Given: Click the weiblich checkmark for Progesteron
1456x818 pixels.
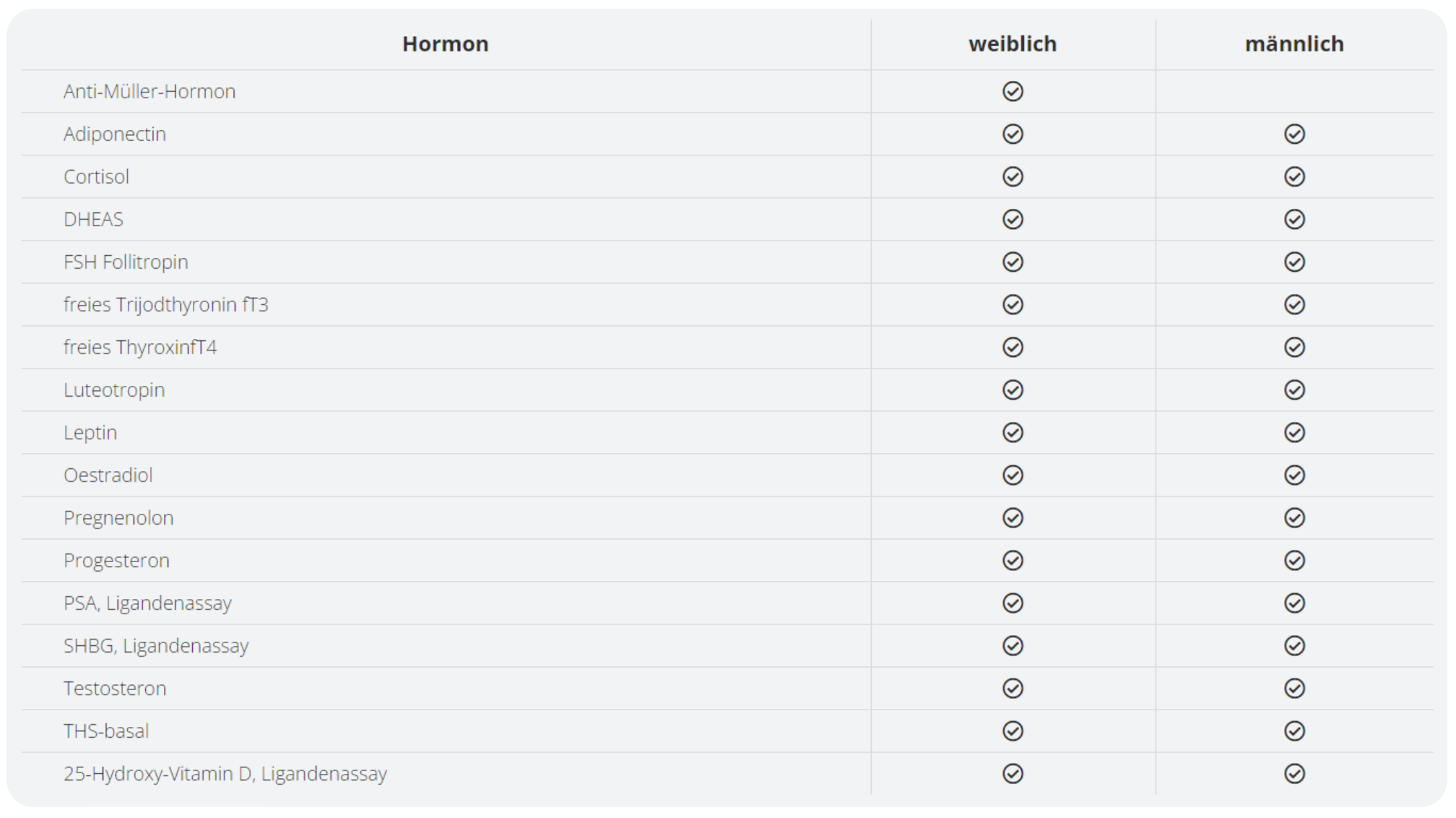Looking at the screenshot, I should click(x=1013, y=561).
